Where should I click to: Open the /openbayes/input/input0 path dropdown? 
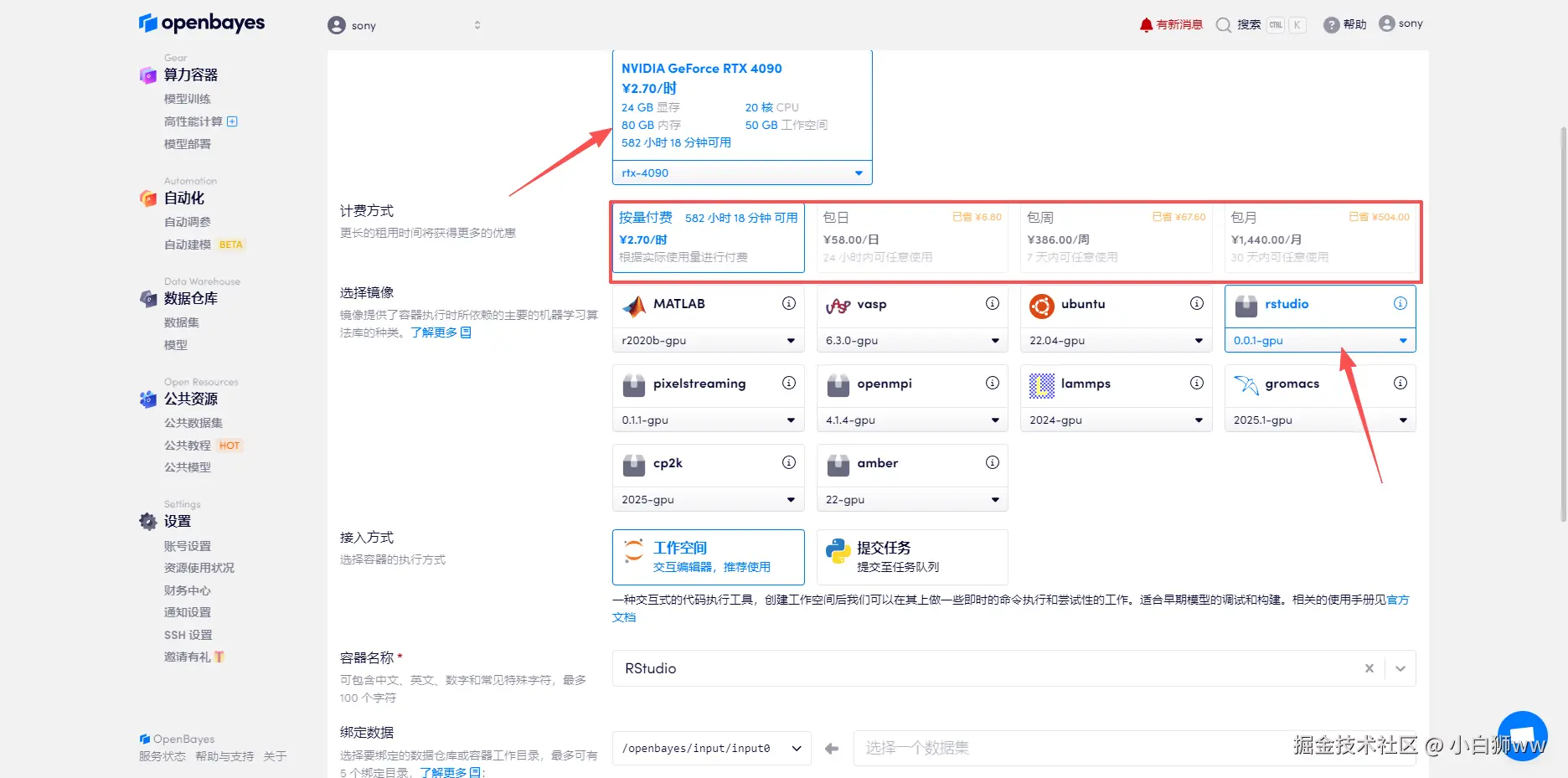pos(712,749)
